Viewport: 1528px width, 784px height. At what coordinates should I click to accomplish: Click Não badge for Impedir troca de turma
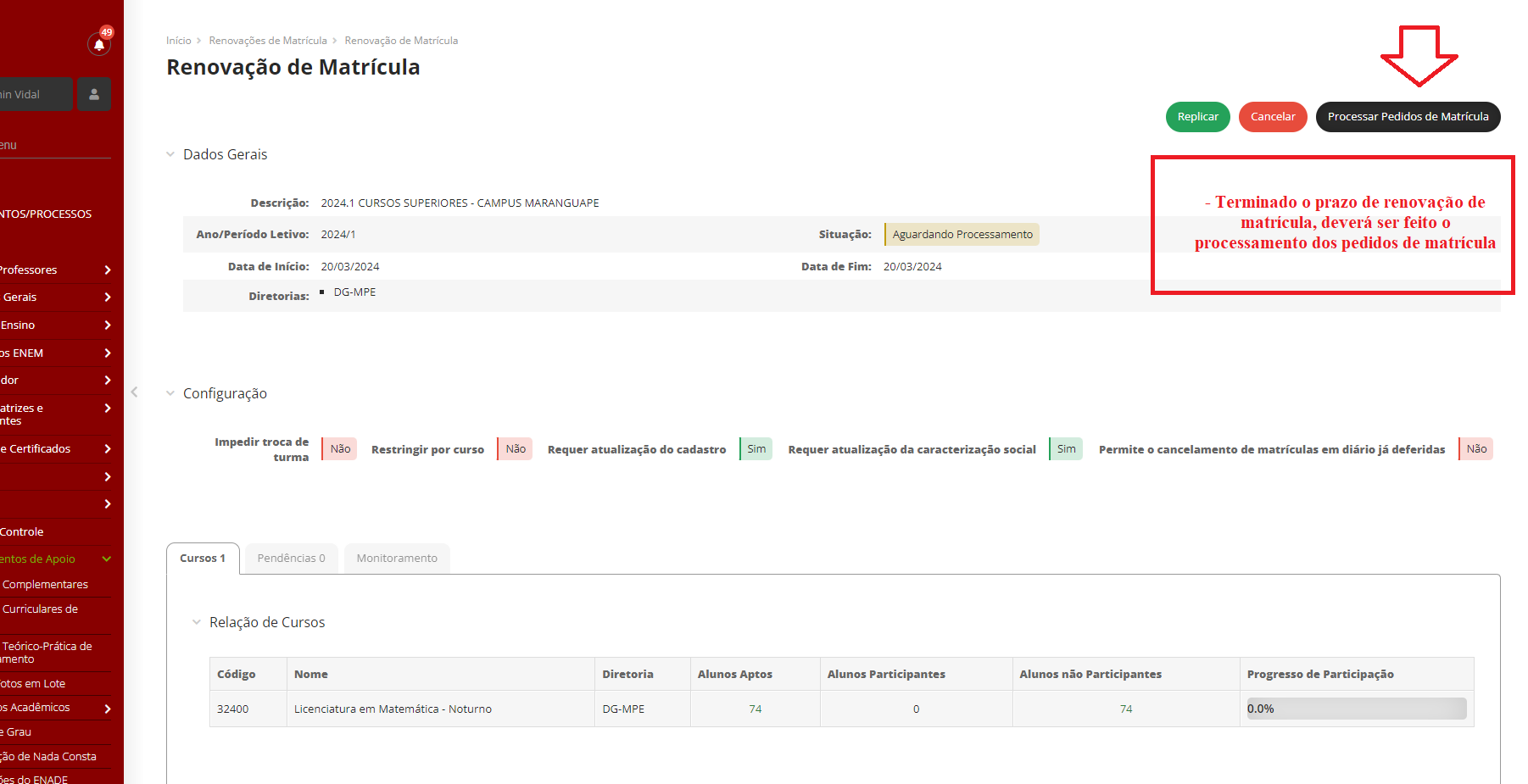coord(339,449)
